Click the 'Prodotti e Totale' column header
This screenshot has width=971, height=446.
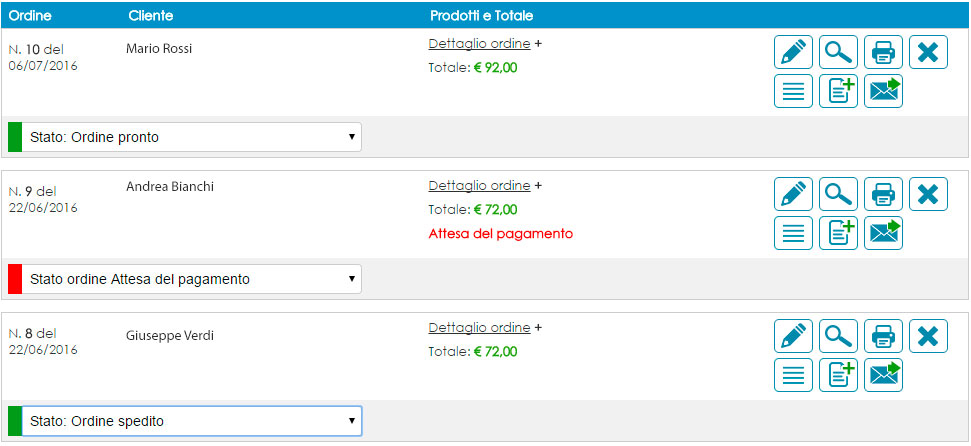point(482,15)
